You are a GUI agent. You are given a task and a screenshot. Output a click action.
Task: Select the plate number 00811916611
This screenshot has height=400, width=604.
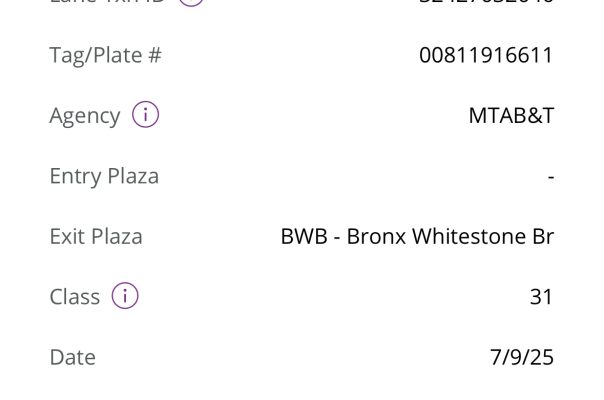(486, 55)
